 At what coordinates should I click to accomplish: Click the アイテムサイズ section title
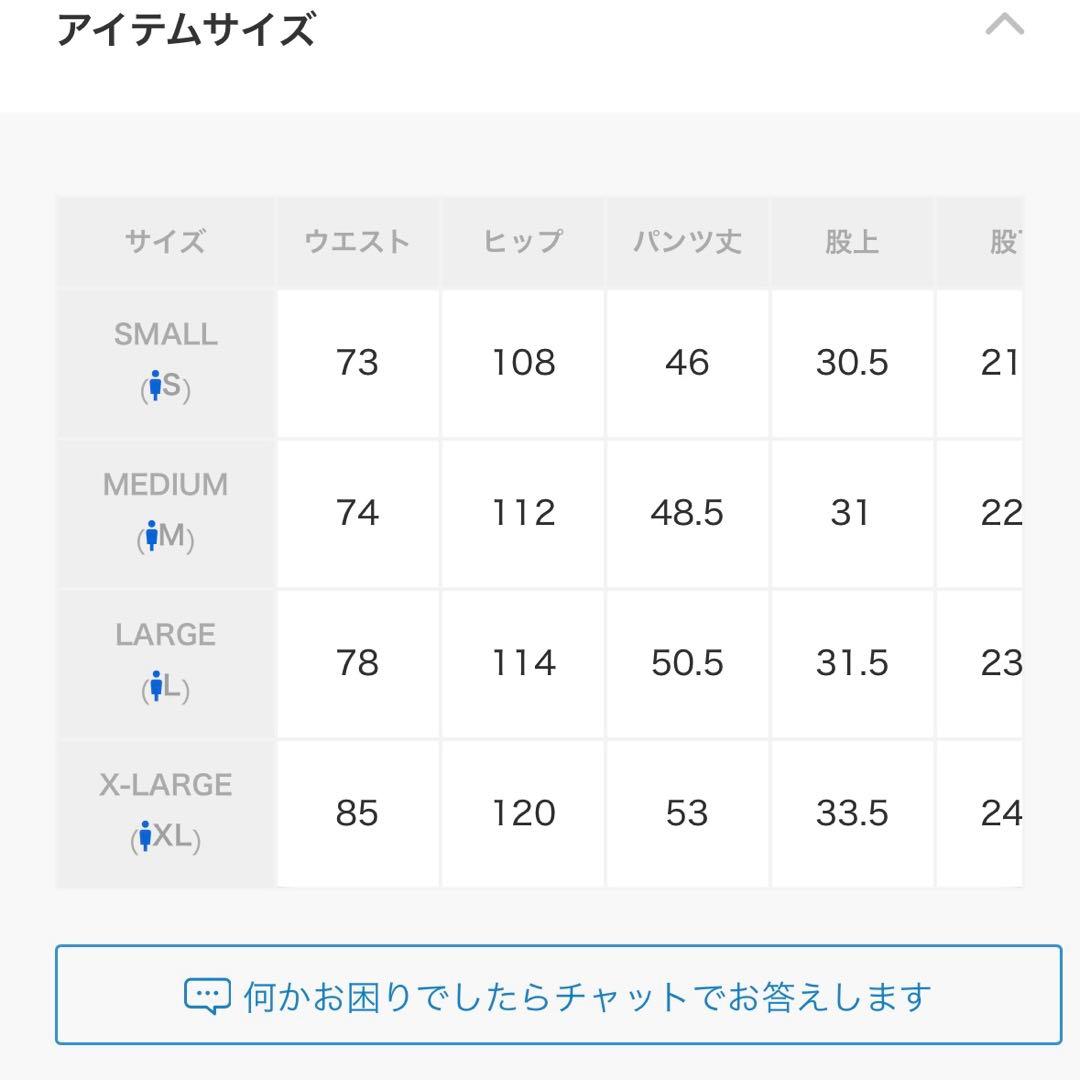(x=186, y=30)
